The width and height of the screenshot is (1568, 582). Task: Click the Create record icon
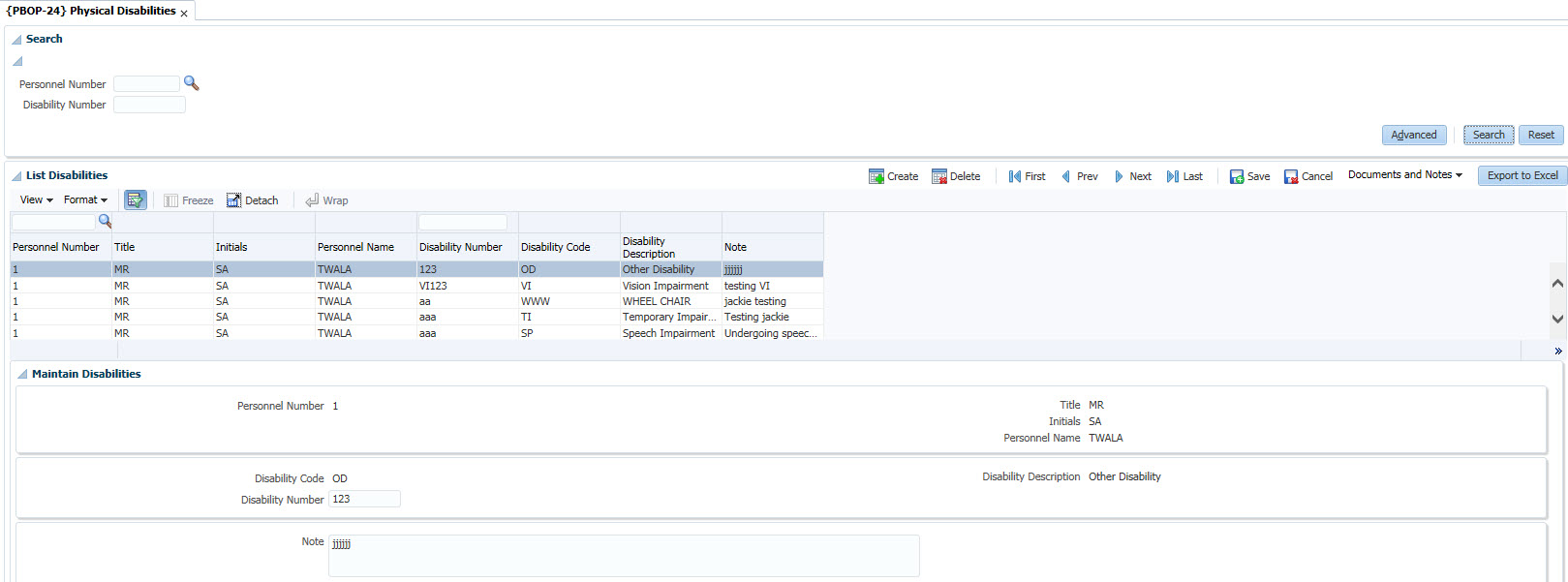(876, 176)
